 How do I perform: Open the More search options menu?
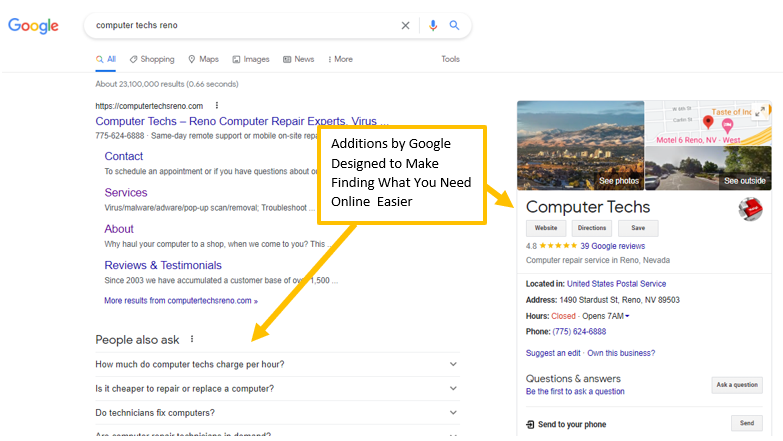(x=340, y=59)
